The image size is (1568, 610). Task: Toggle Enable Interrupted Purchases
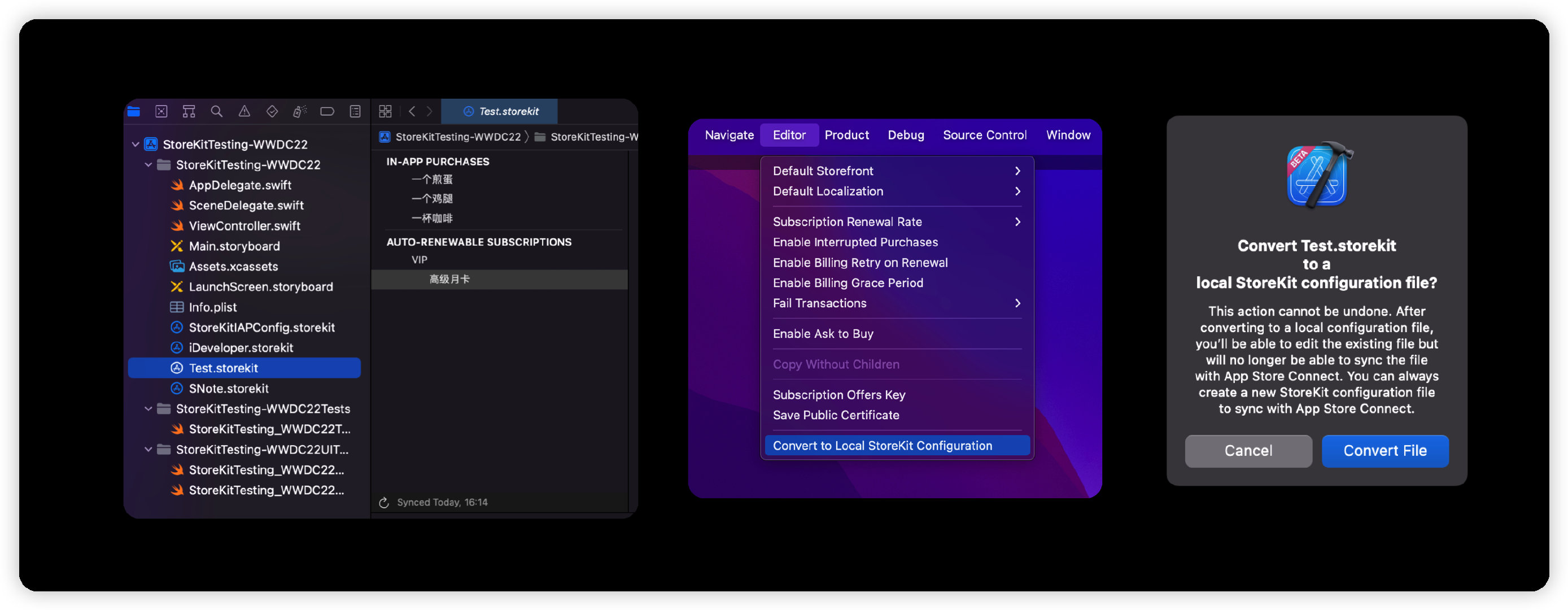click(897, 242)
